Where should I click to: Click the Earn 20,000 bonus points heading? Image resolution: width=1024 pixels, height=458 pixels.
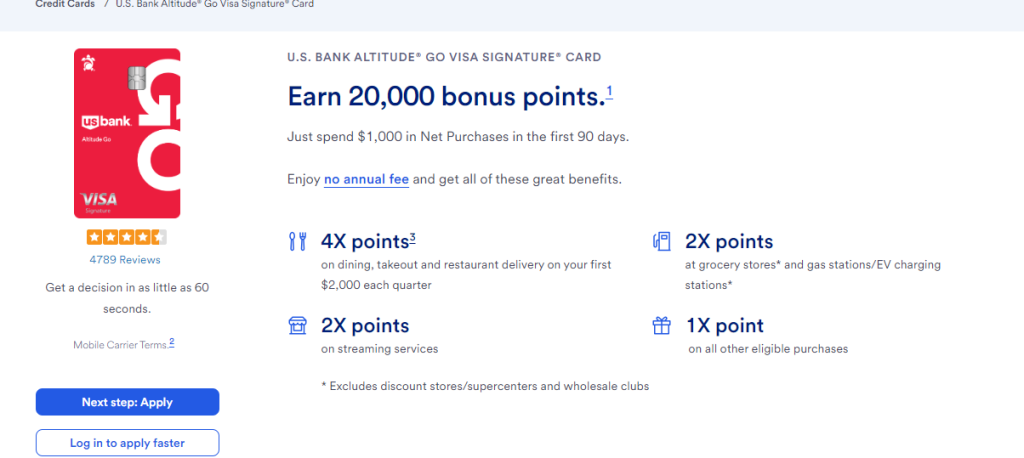(446, 97)
